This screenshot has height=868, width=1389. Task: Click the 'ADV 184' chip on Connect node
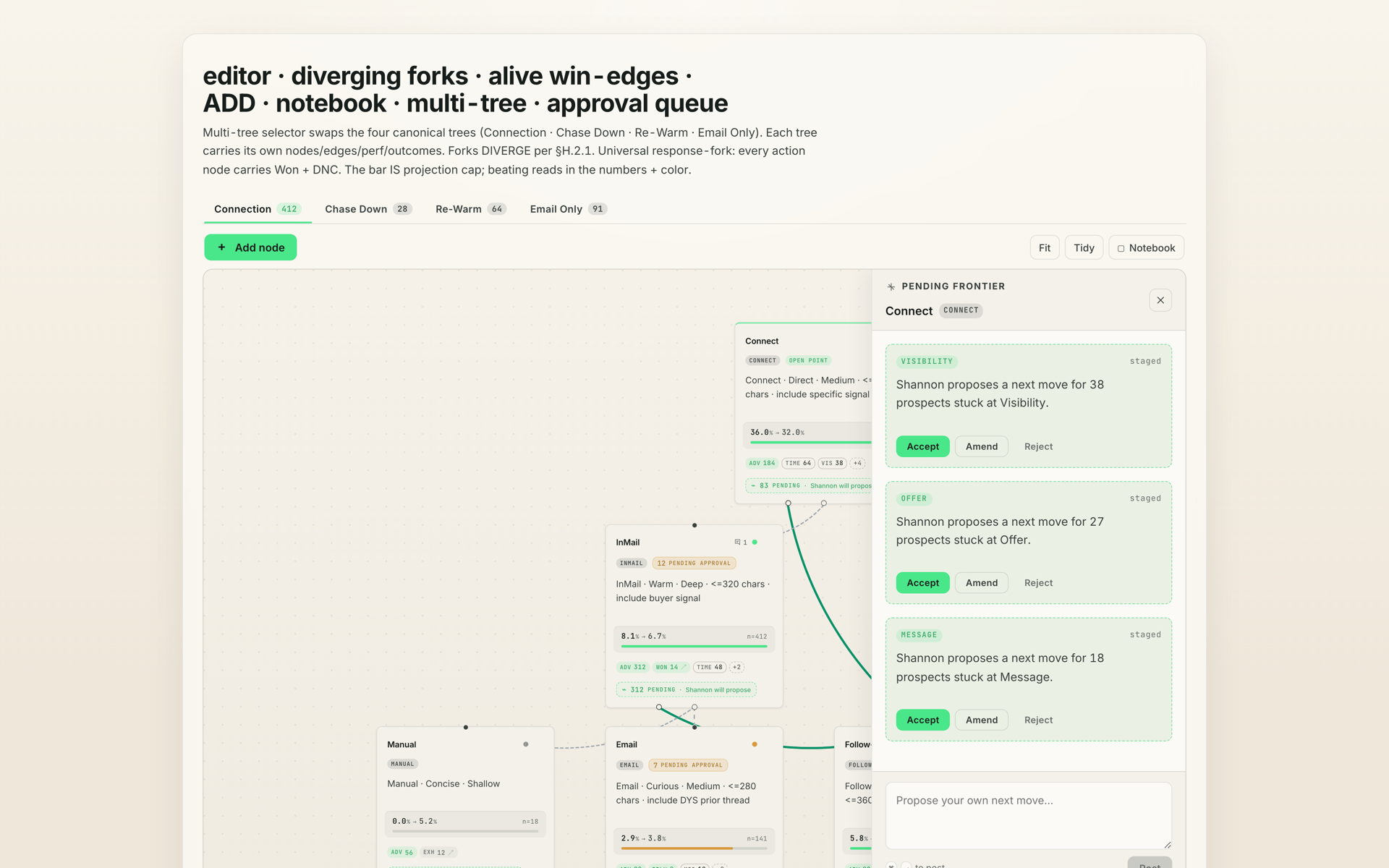[762, 463]
